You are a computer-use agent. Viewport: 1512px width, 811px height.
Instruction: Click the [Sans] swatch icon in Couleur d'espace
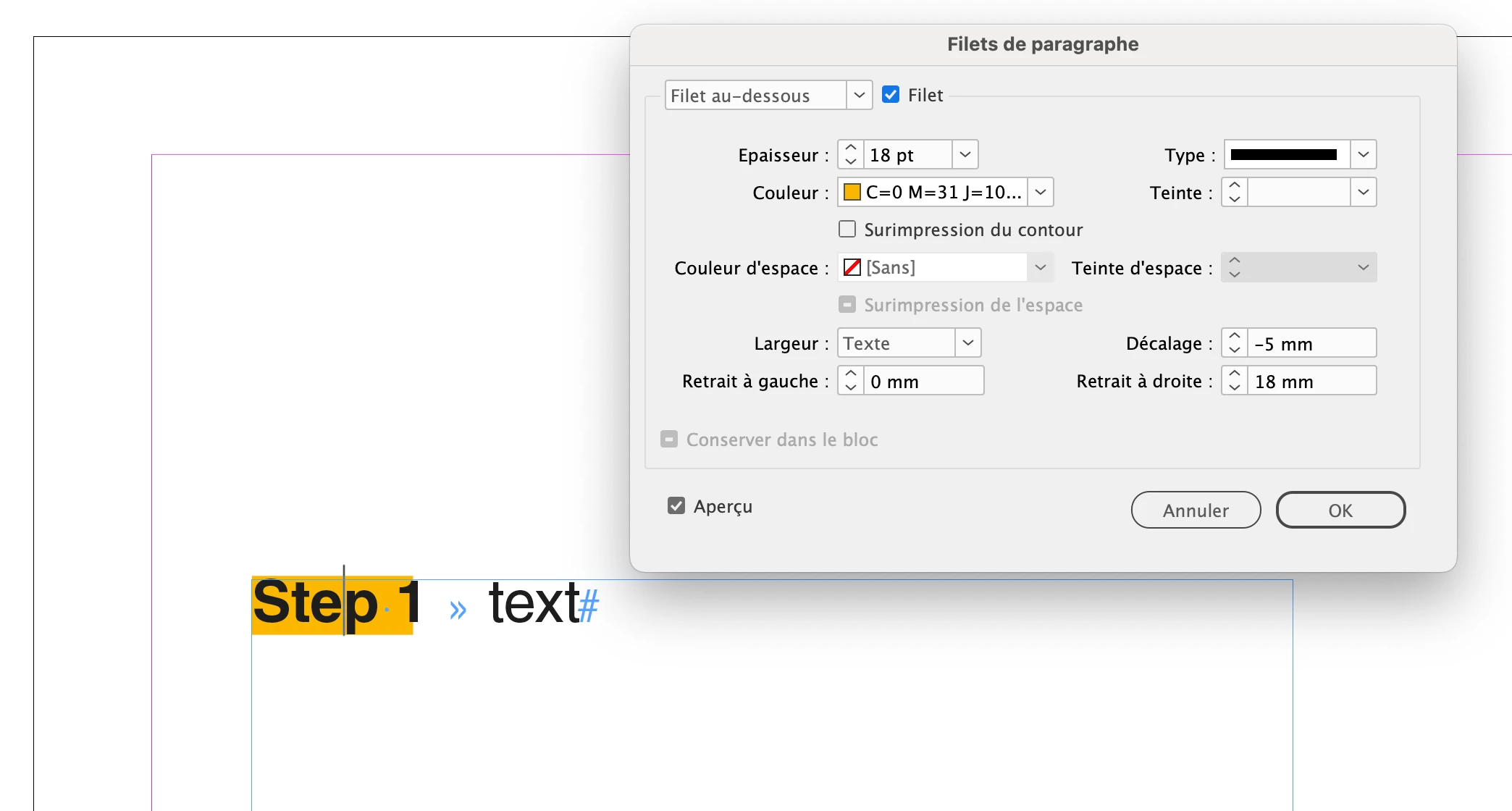pyautogui.click(x=852, y=268)
